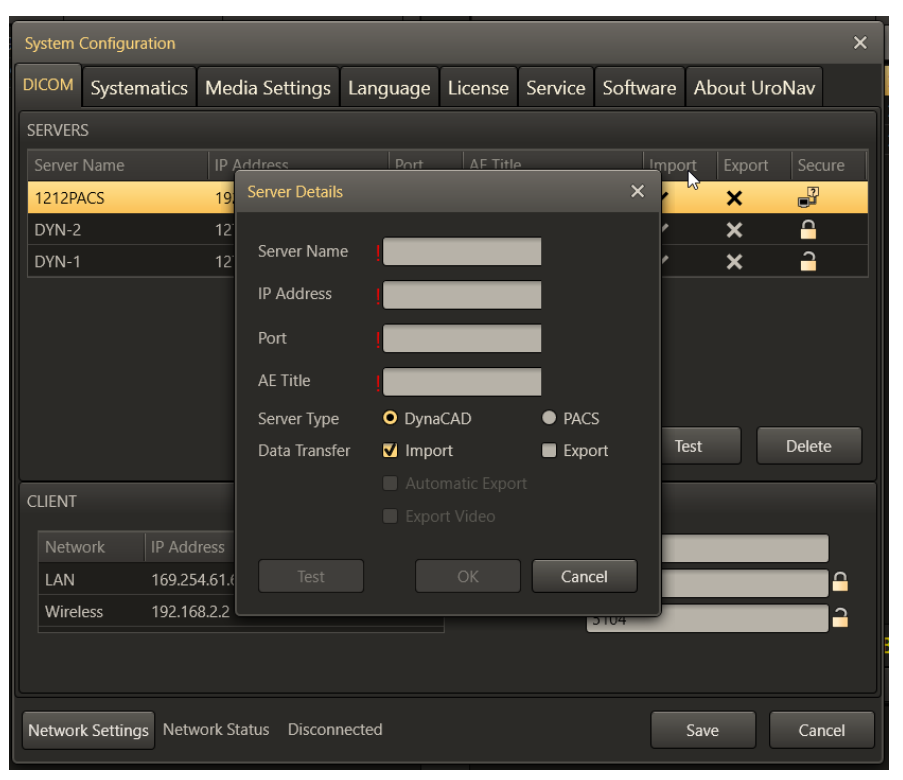Toggle the Automatic Export checkbox
This screenshot has height=780, width=903.
click(390, 483)
